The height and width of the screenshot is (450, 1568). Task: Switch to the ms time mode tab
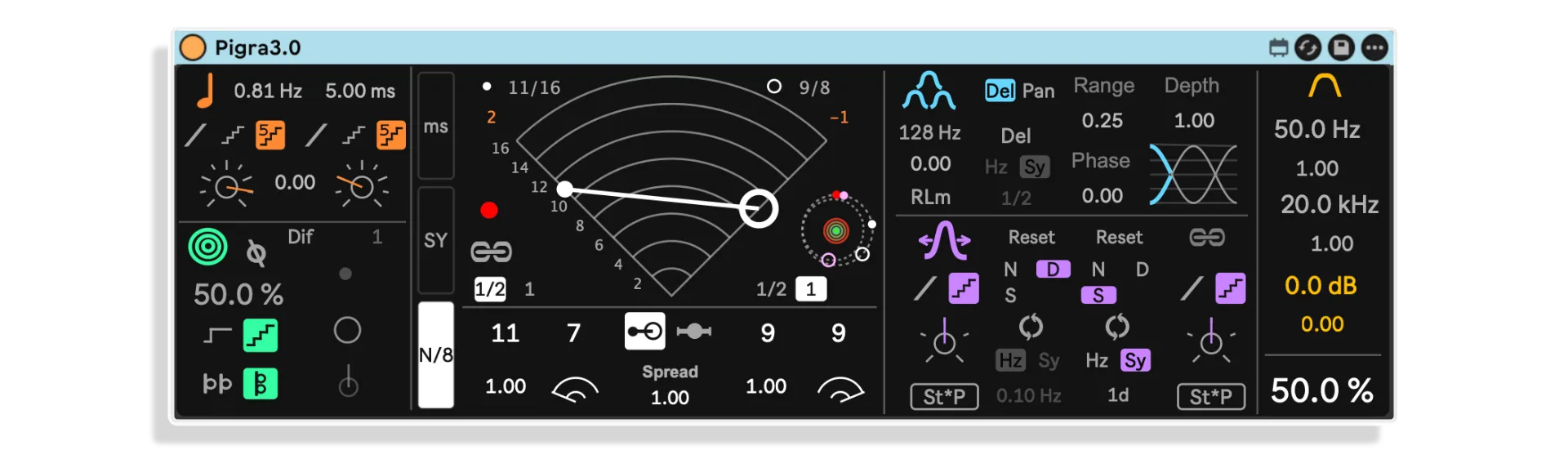(435, 126)
